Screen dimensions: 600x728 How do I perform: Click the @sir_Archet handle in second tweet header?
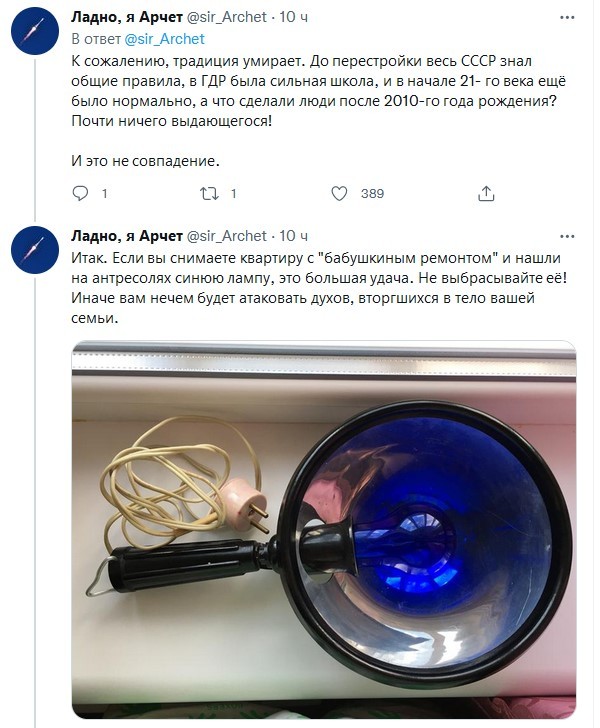pos(227,236)
